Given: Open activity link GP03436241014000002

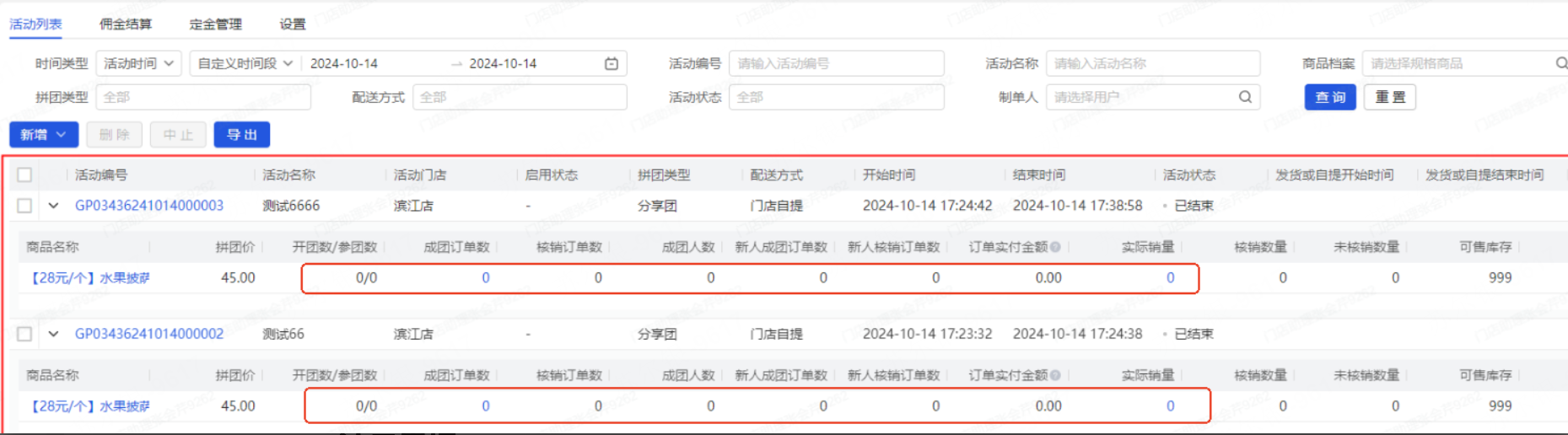Looking at the screenshot, I should (149, 334).
